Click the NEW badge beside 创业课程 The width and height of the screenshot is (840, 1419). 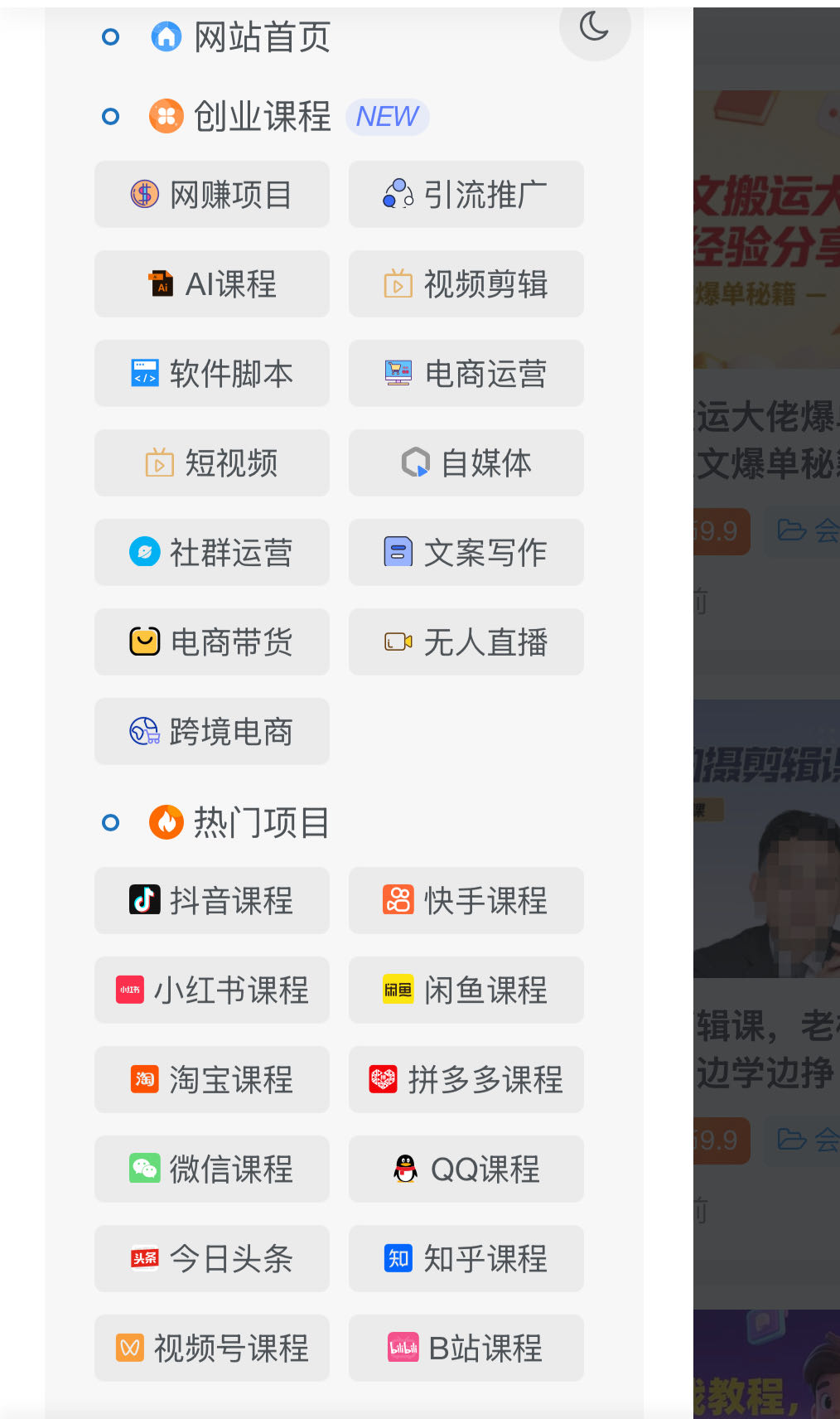[x=388, y=116]
